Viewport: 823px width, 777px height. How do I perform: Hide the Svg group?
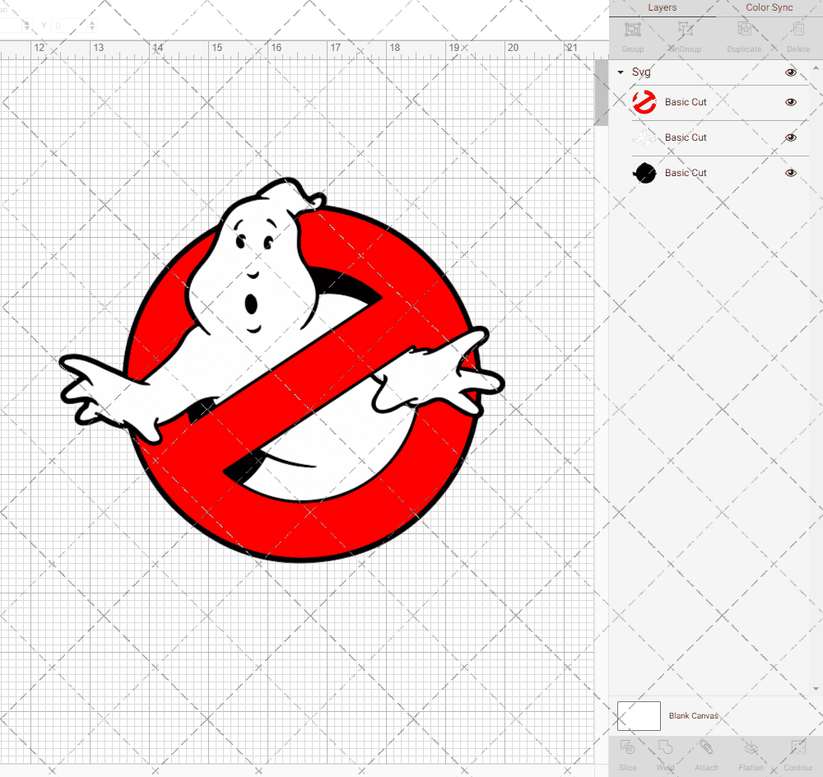pos(790,72)
